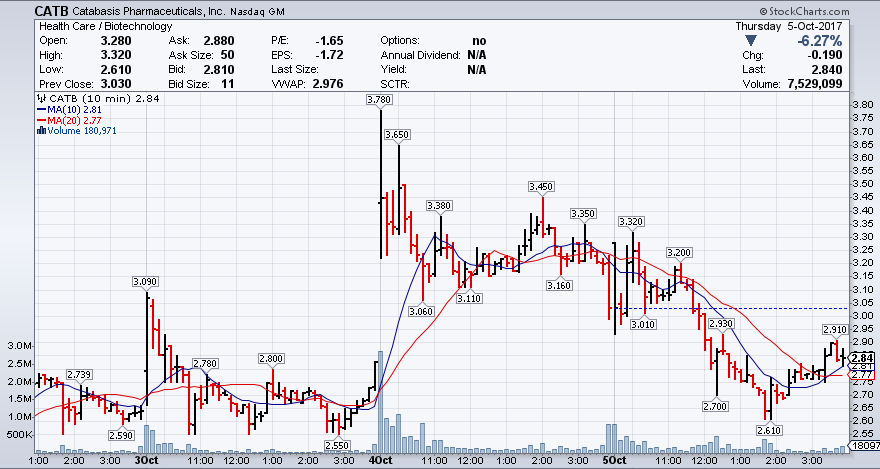The image size is (880, 469).
Task: Click the Volume 180,971 legend entry
Action: (x=83, y=130)
